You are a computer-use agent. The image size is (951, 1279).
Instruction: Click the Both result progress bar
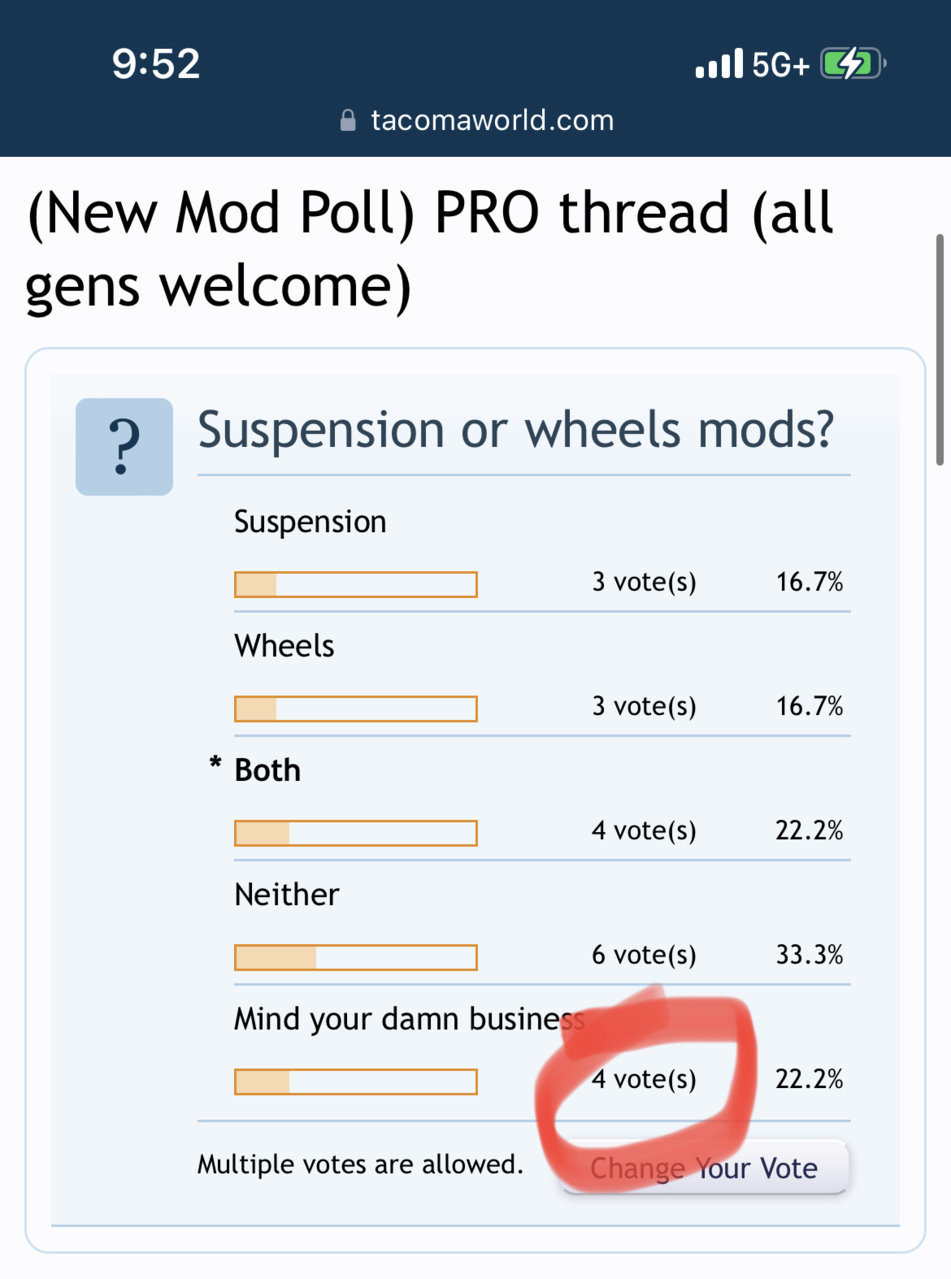coord(356,832)
